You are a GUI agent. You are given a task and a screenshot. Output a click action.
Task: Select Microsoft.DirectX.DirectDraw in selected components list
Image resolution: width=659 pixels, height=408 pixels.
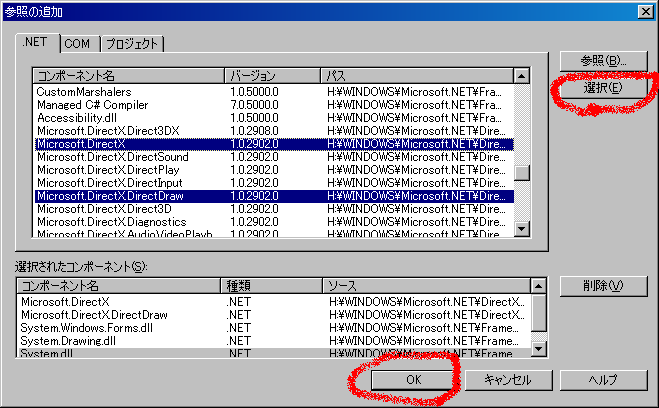[274, 315]
